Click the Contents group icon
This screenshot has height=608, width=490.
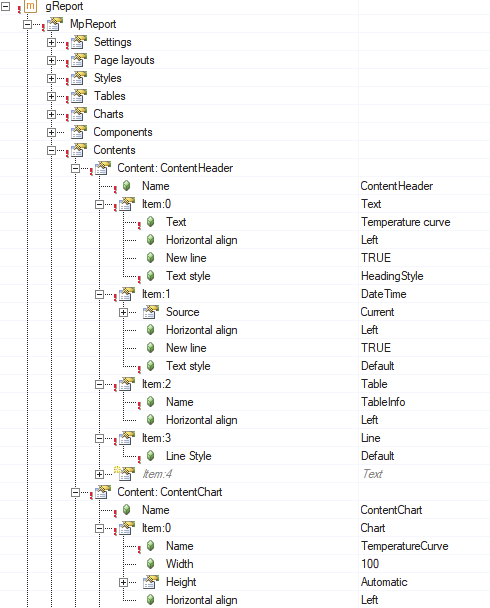[x=79, y=150]
